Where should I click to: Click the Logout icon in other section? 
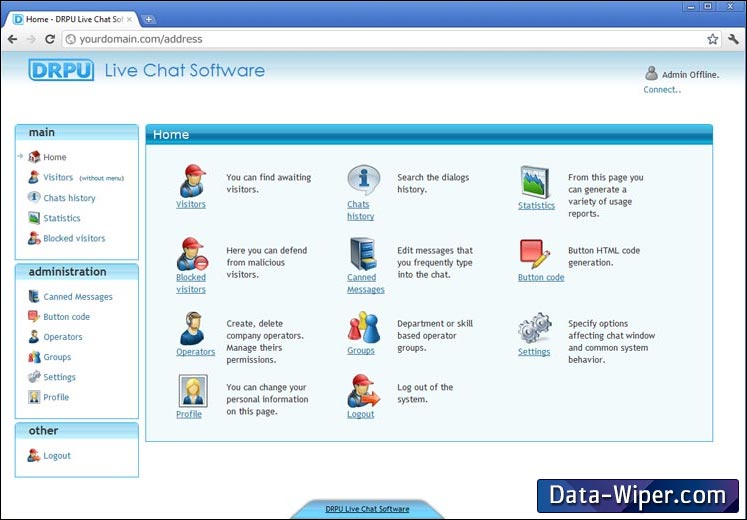[34, 455]
